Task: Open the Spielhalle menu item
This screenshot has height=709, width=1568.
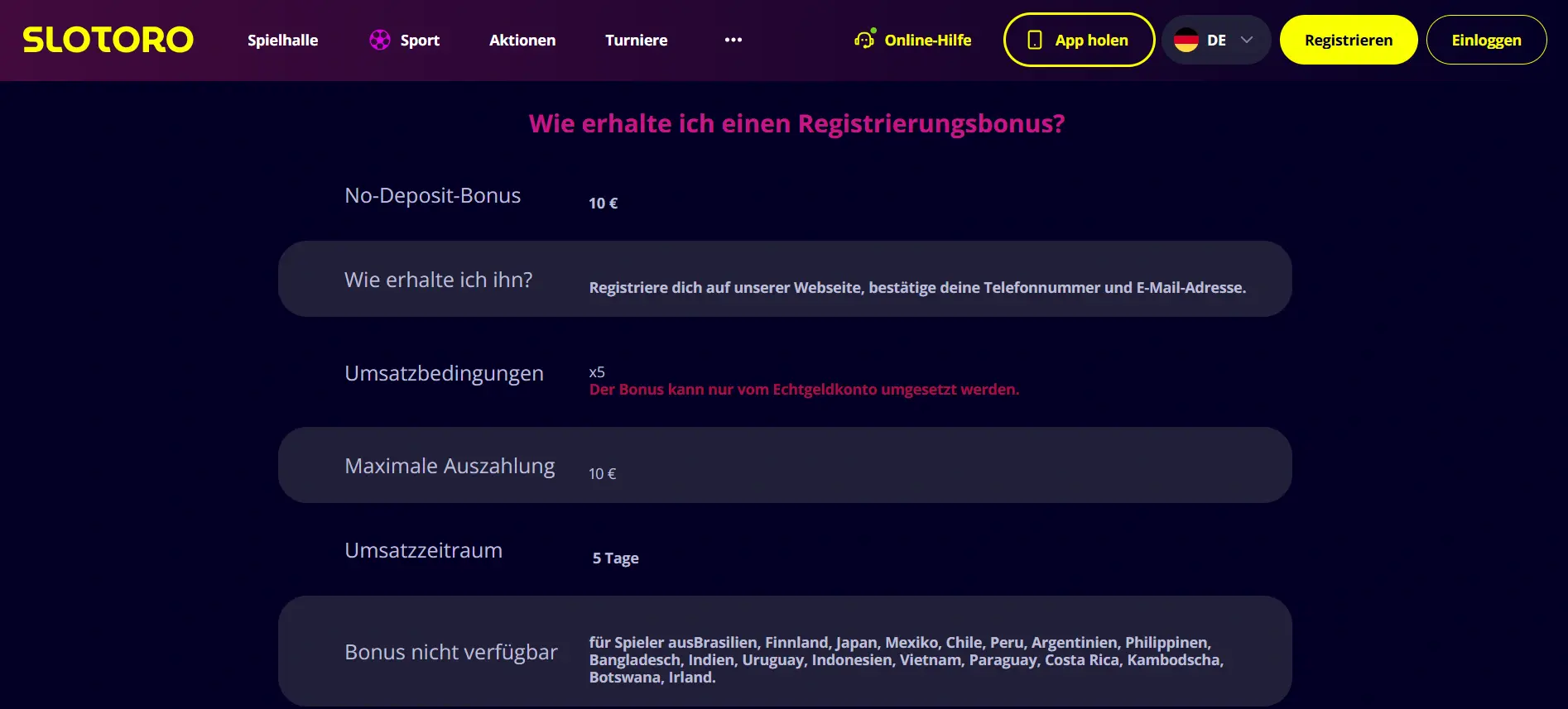Action: pyautogui.click(x=282, y=40)
